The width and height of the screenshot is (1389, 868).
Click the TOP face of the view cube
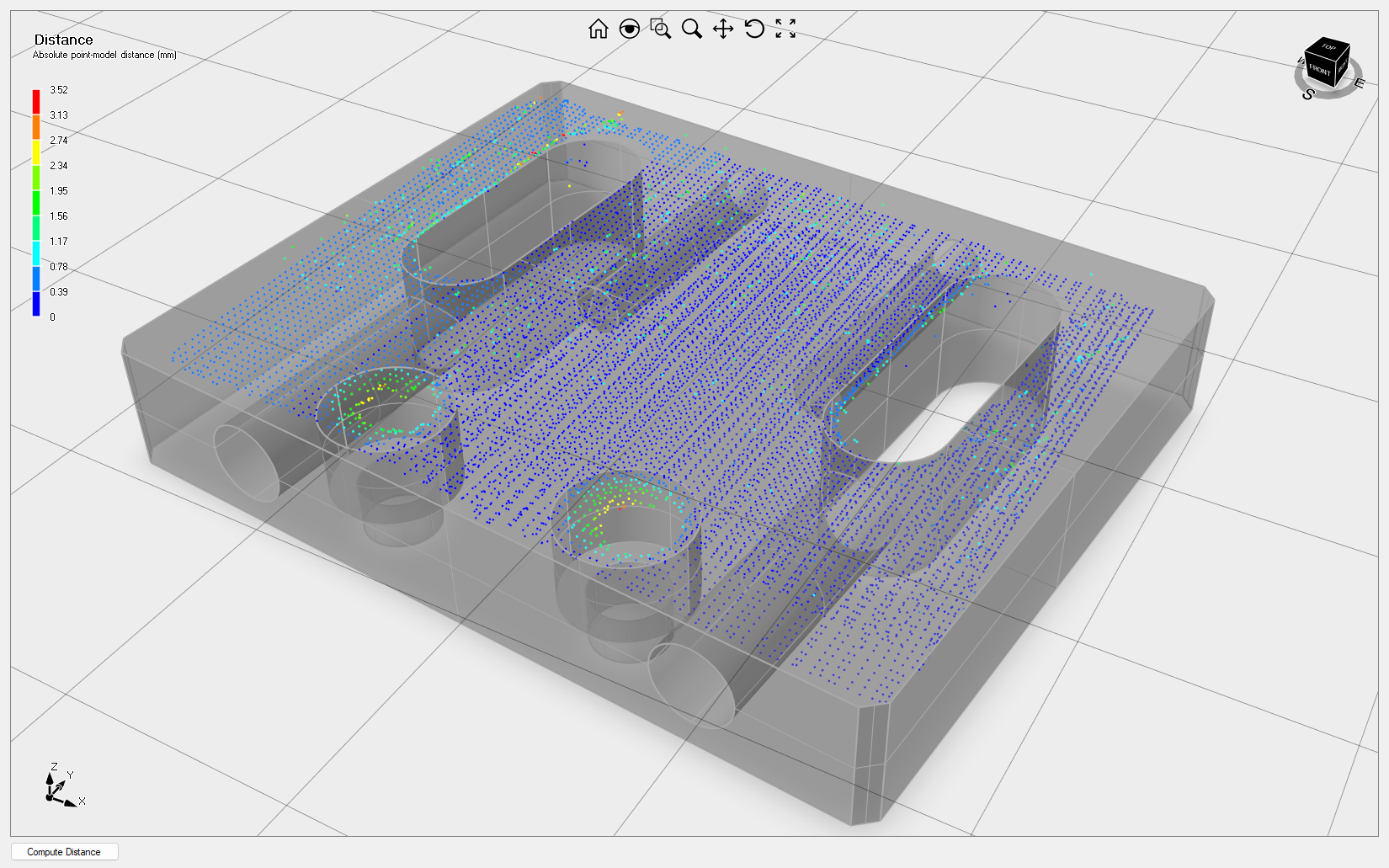[1328, 47]
